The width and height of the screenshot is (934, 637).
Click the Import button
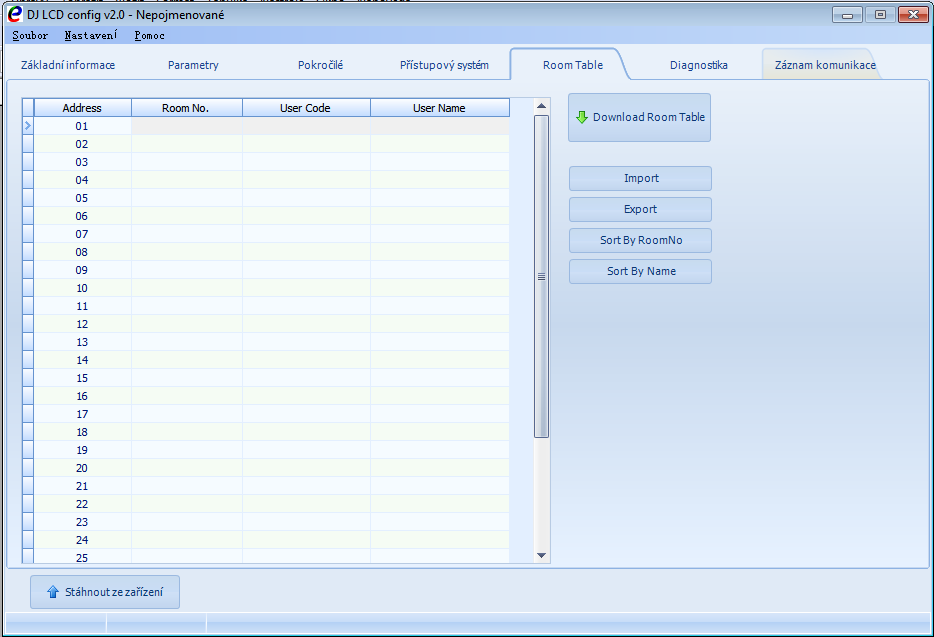640,178
